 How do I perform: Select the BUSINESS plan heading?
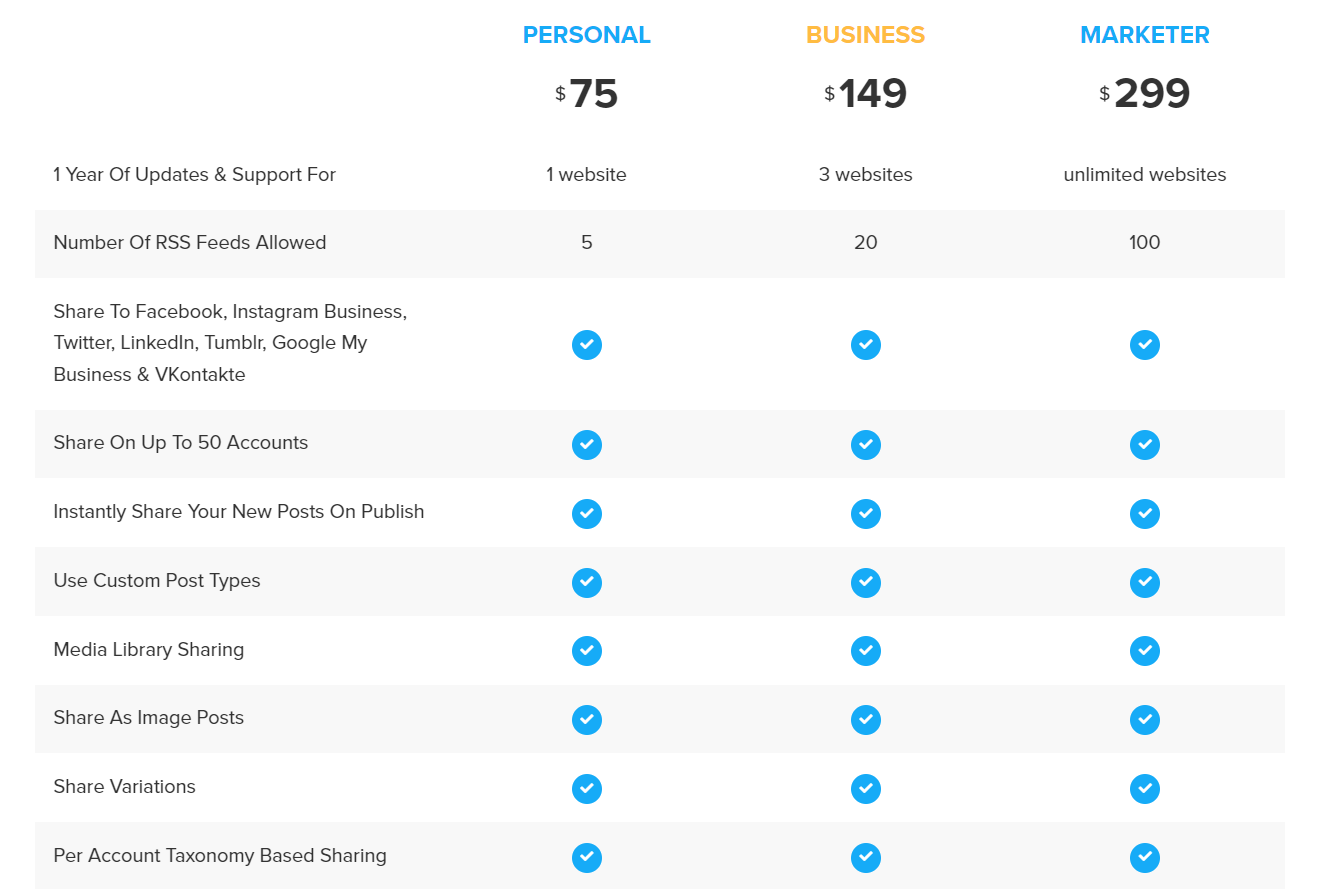pos(866,35)
